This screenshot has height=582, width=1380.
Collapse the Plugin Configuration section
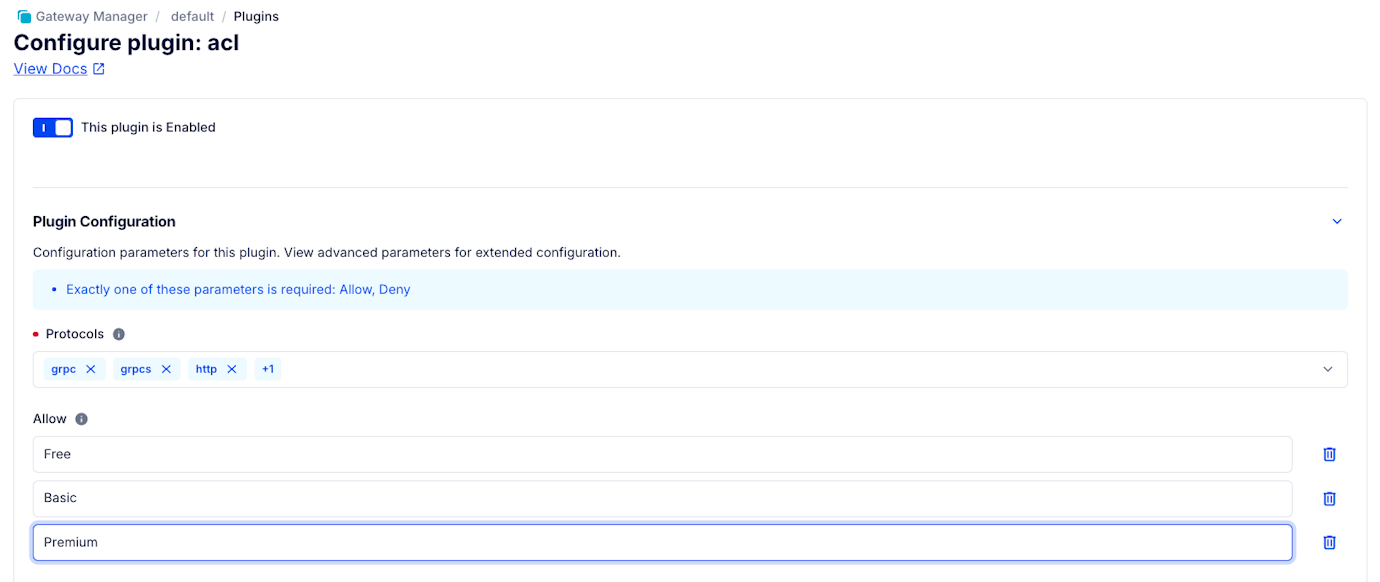(x=1337, y=221)
